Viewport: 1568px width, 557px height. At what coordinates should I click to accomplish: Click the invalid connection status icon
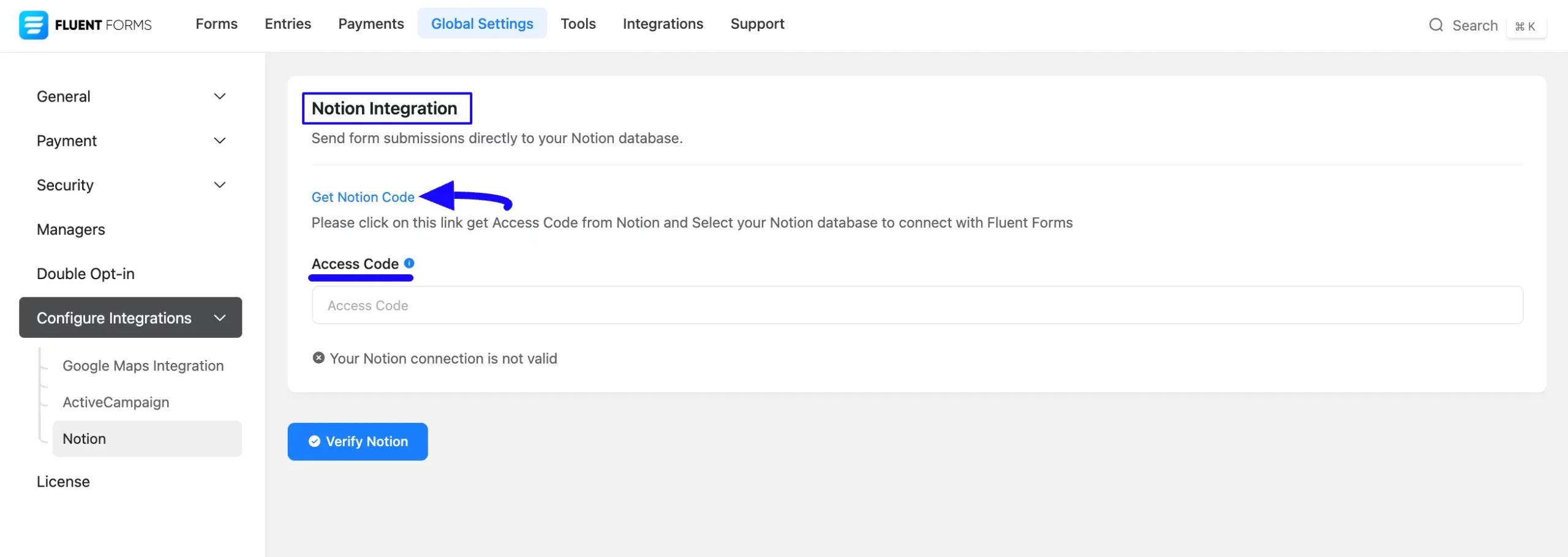click(x=318, y=357)
